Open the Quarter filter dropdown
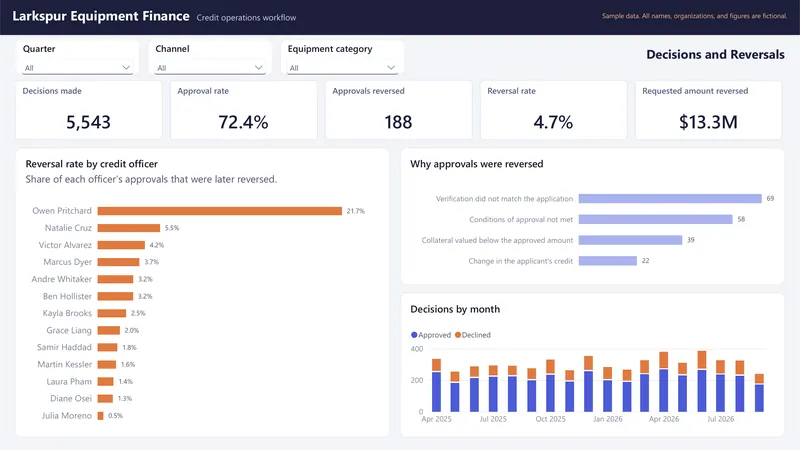 coord(77,68)
